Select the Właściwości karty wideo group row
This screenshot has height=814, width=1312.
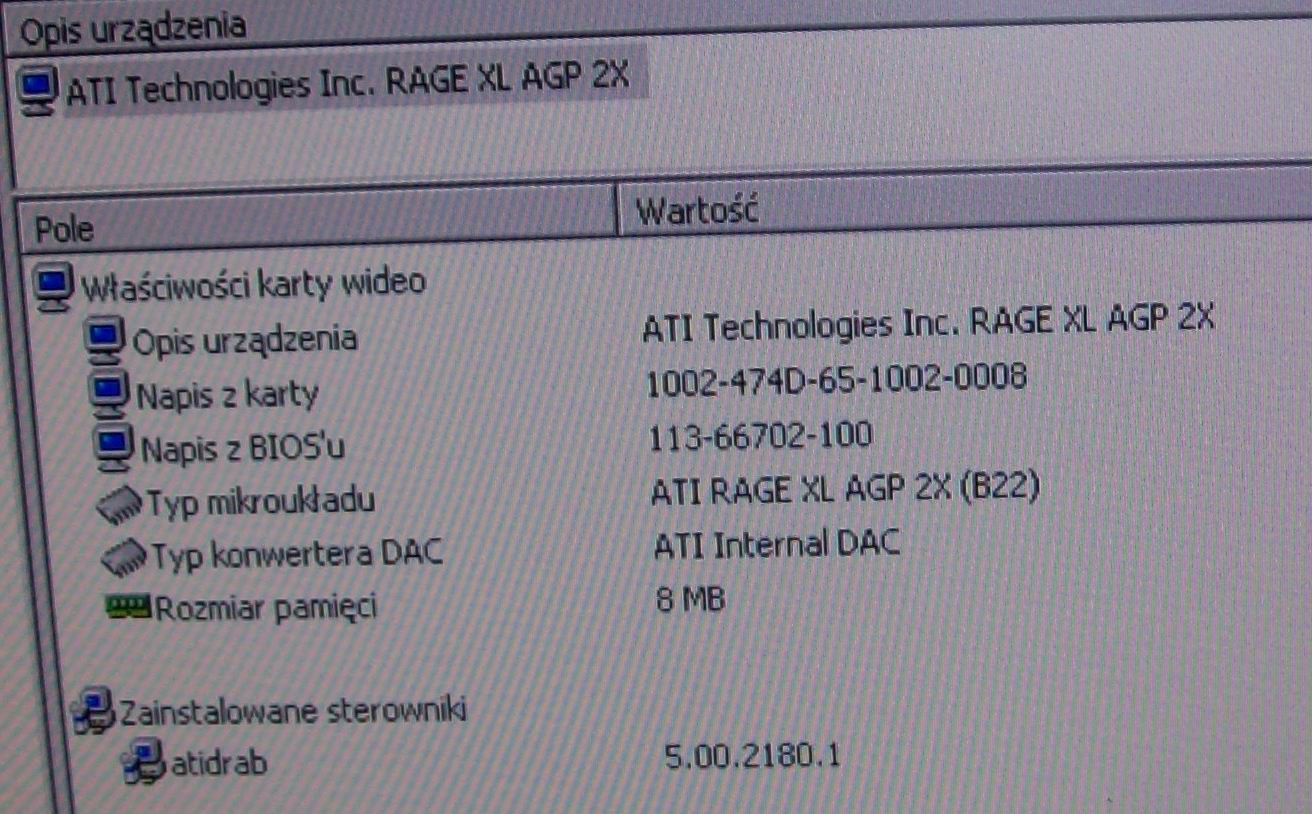click(252, 283)
